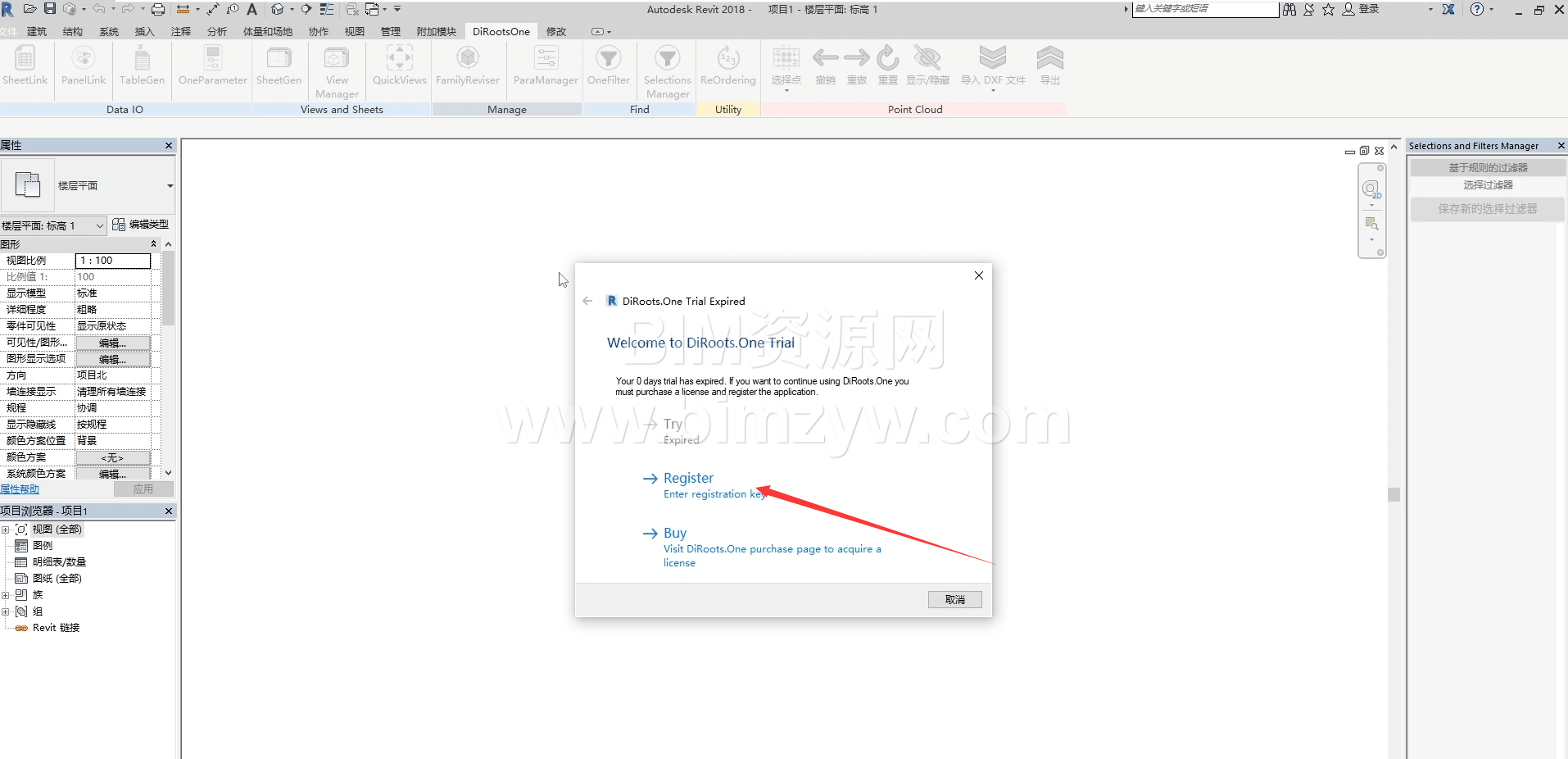1568x759 pixels.
Task: Click the 选择点 point cloud tool
Action: point(786,67)
